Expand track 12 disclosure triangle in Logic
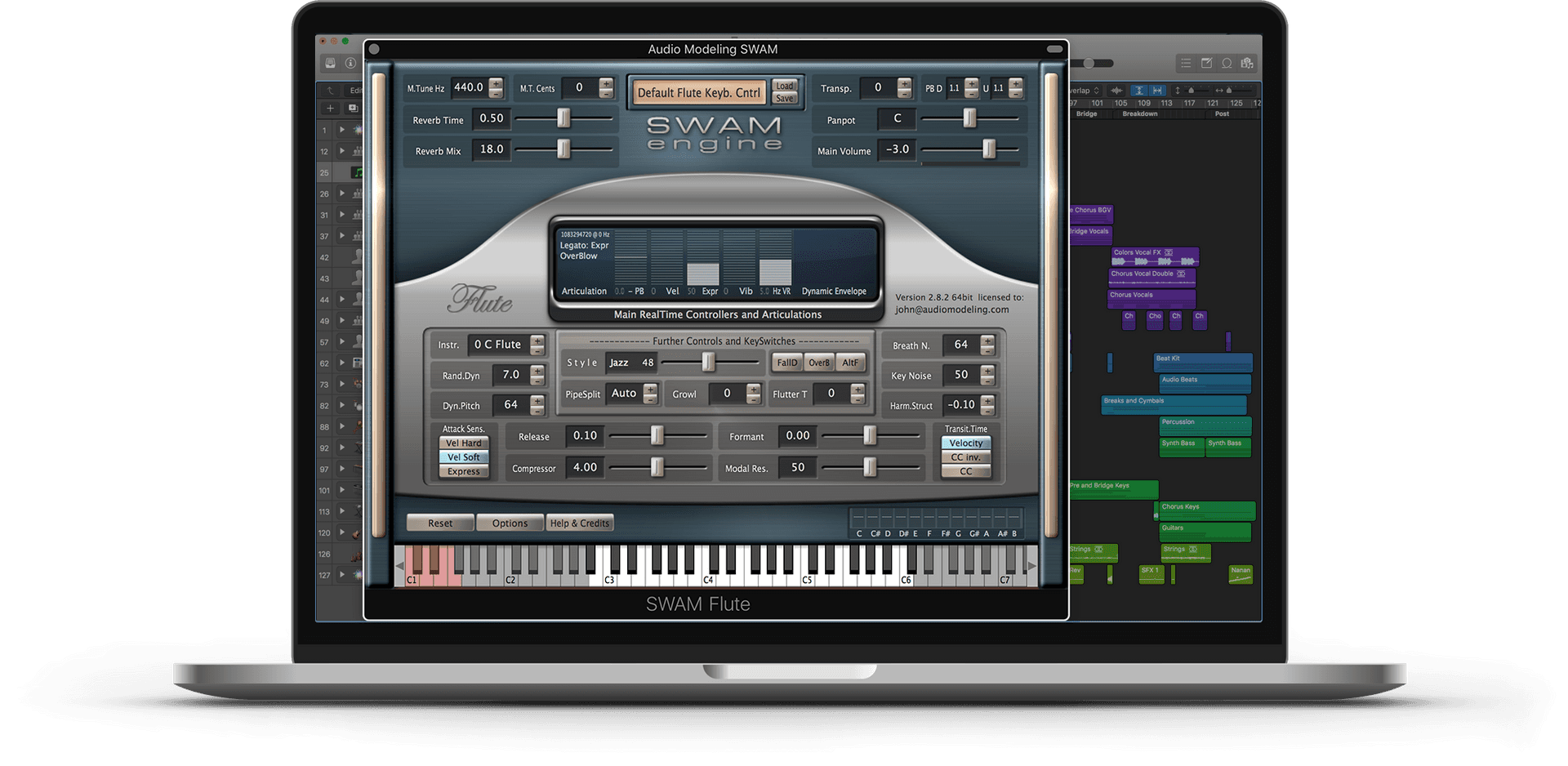The image size is (1568, 766). point(342,151)
